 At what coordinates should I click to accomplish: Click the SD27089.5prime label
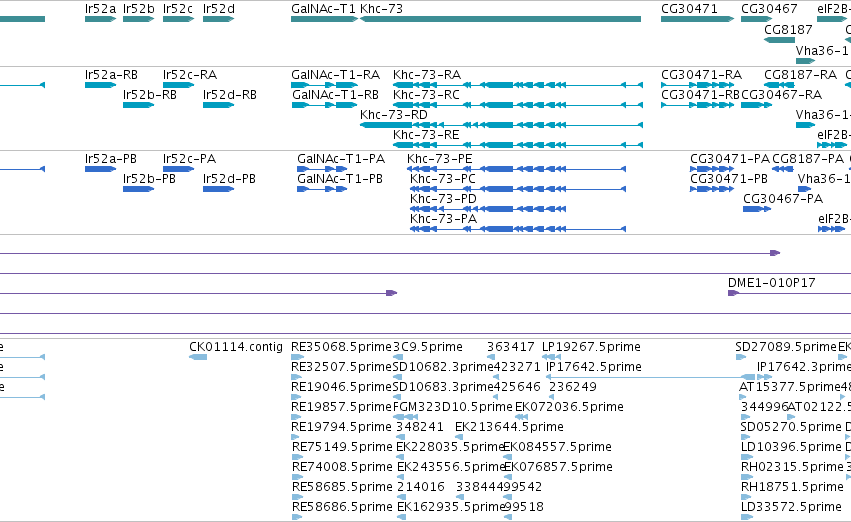click(786, 346)
